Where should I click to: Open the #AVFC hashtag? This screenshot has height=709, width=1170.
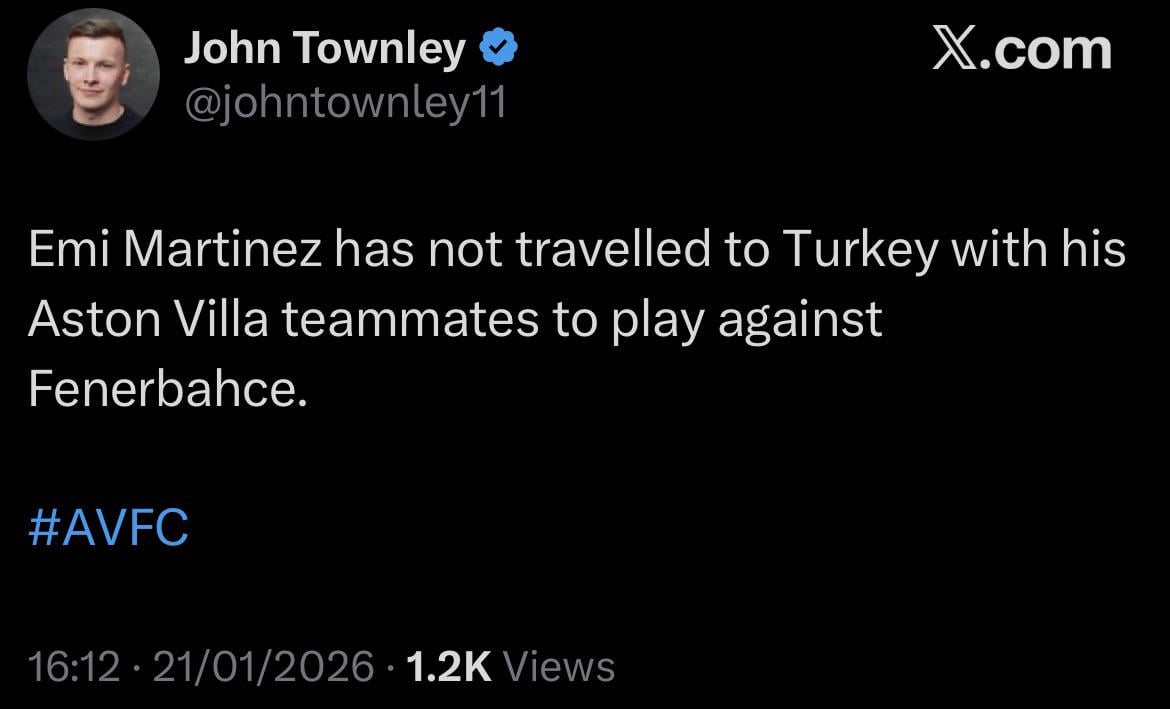click(108, 527)
